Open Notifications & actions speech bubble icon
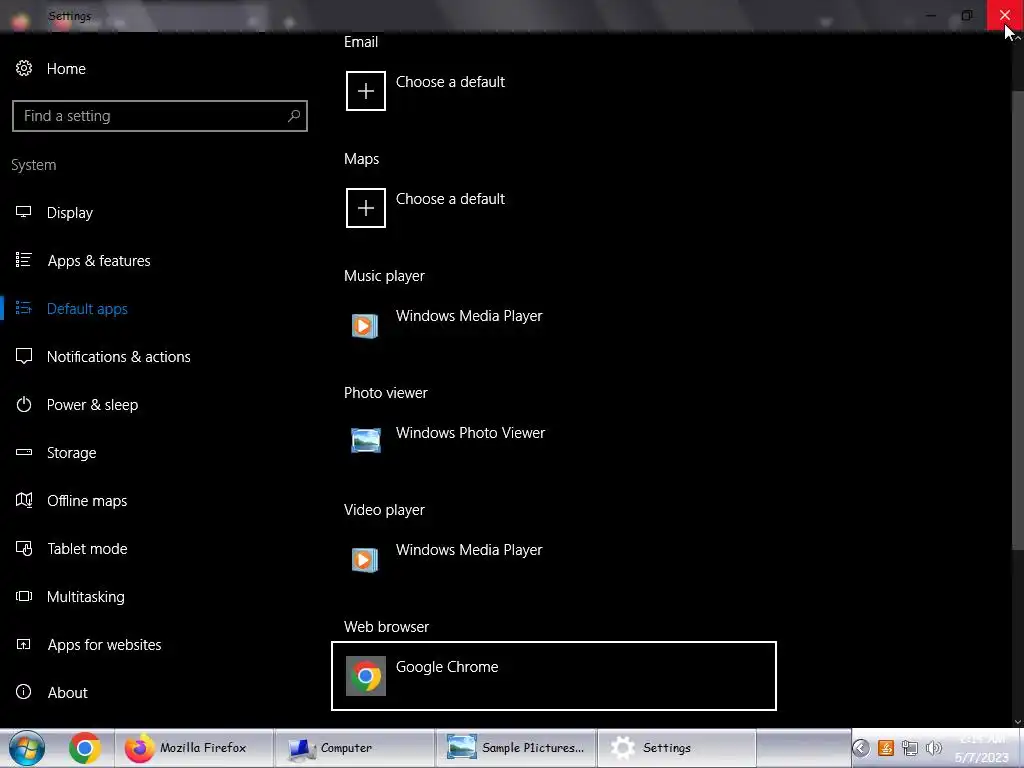Viewport: 1024px width, 768px height. [24, 356]
